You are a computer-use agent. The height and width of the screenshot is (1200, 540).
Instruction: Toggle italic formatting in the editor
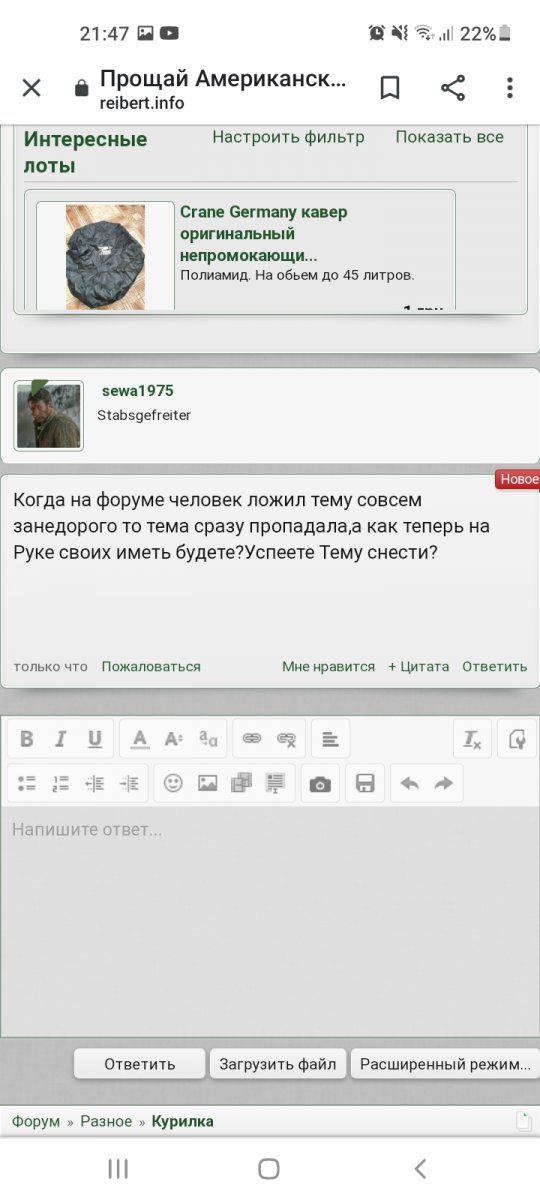pos(60,739)
